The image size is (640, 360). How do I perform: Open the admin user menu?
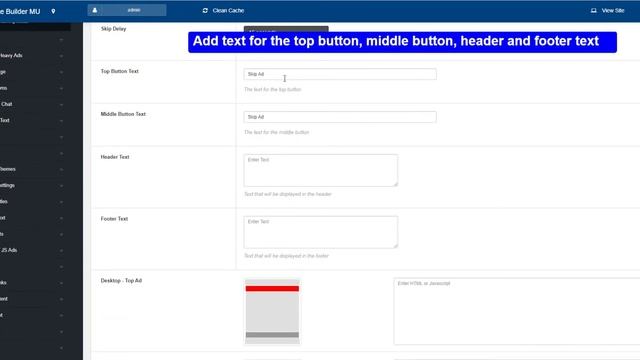click(127, 10)
